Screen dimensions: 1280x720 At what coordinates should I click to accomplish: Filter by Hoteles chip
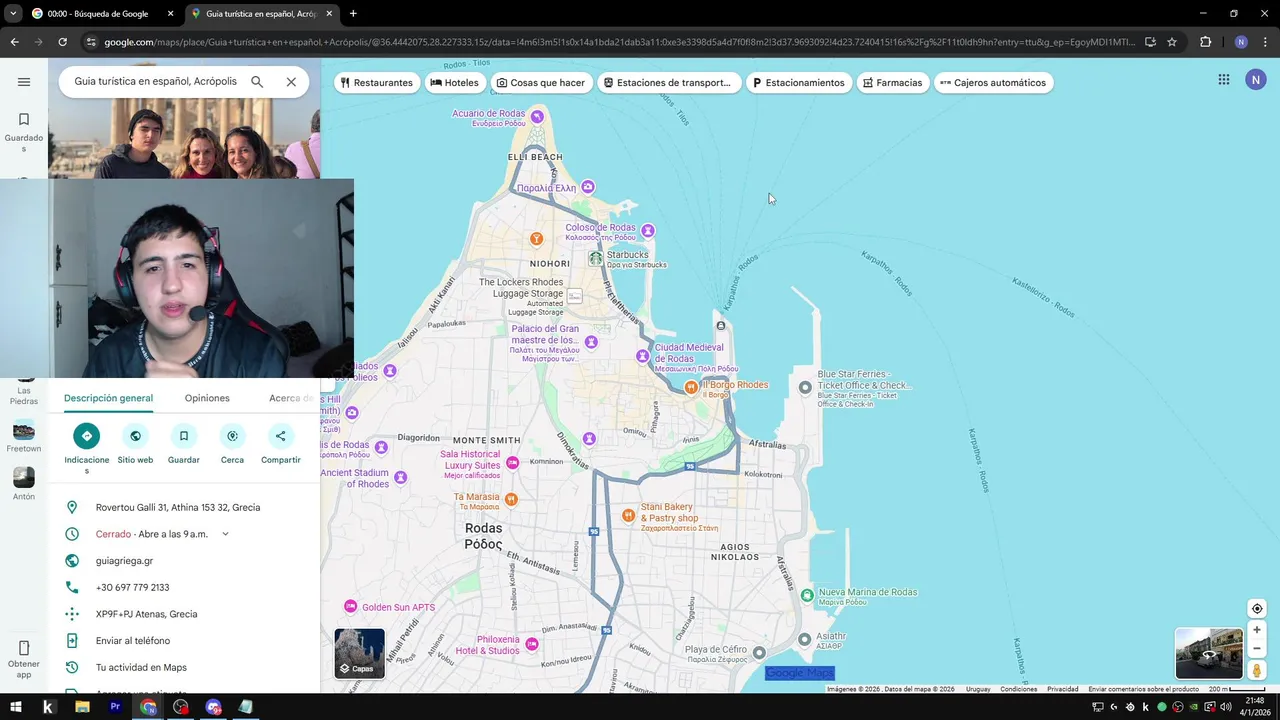pos(456,83)
